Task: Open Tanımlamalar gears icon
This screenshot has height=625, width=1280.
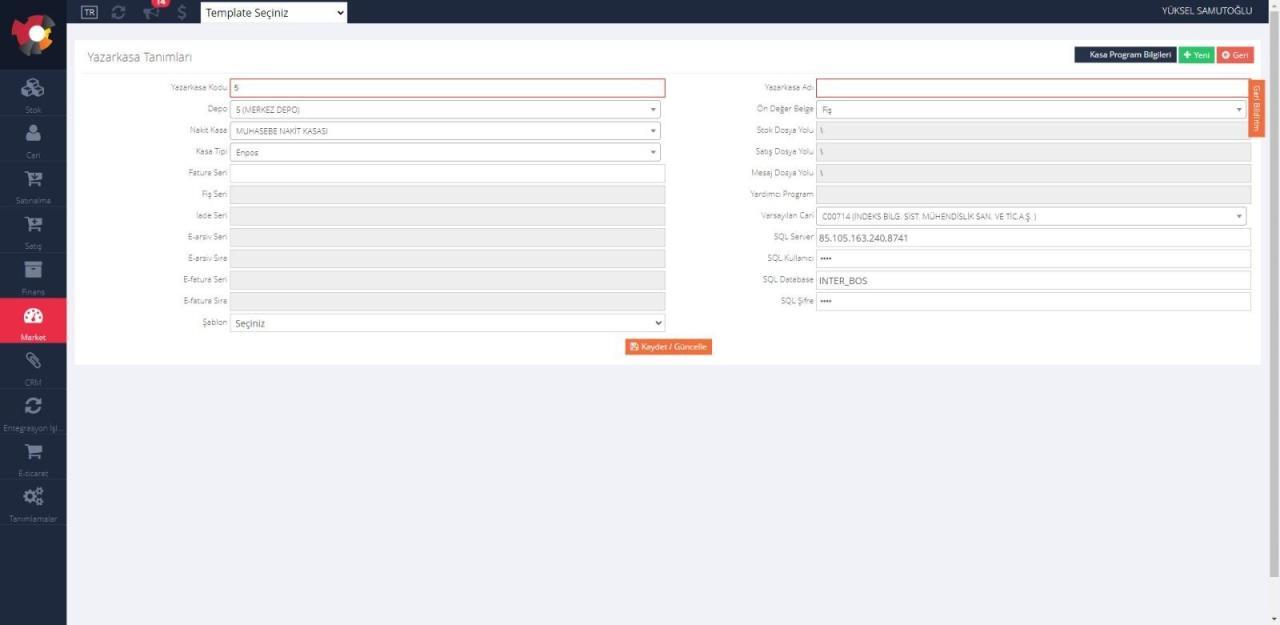Action: [33, 498]
